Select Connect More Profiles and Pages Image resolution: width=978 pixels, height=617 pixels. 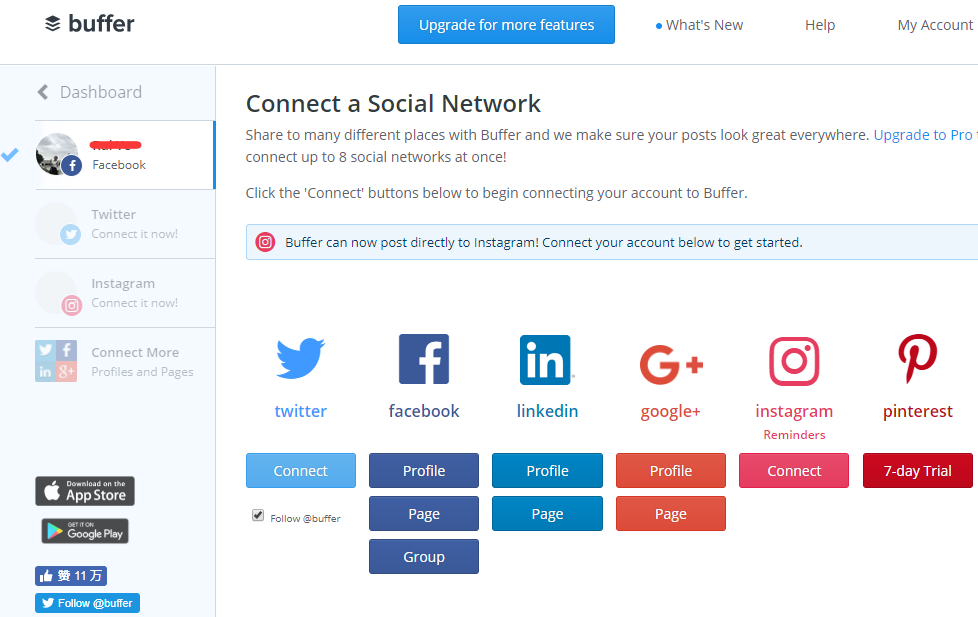[134, 361]
